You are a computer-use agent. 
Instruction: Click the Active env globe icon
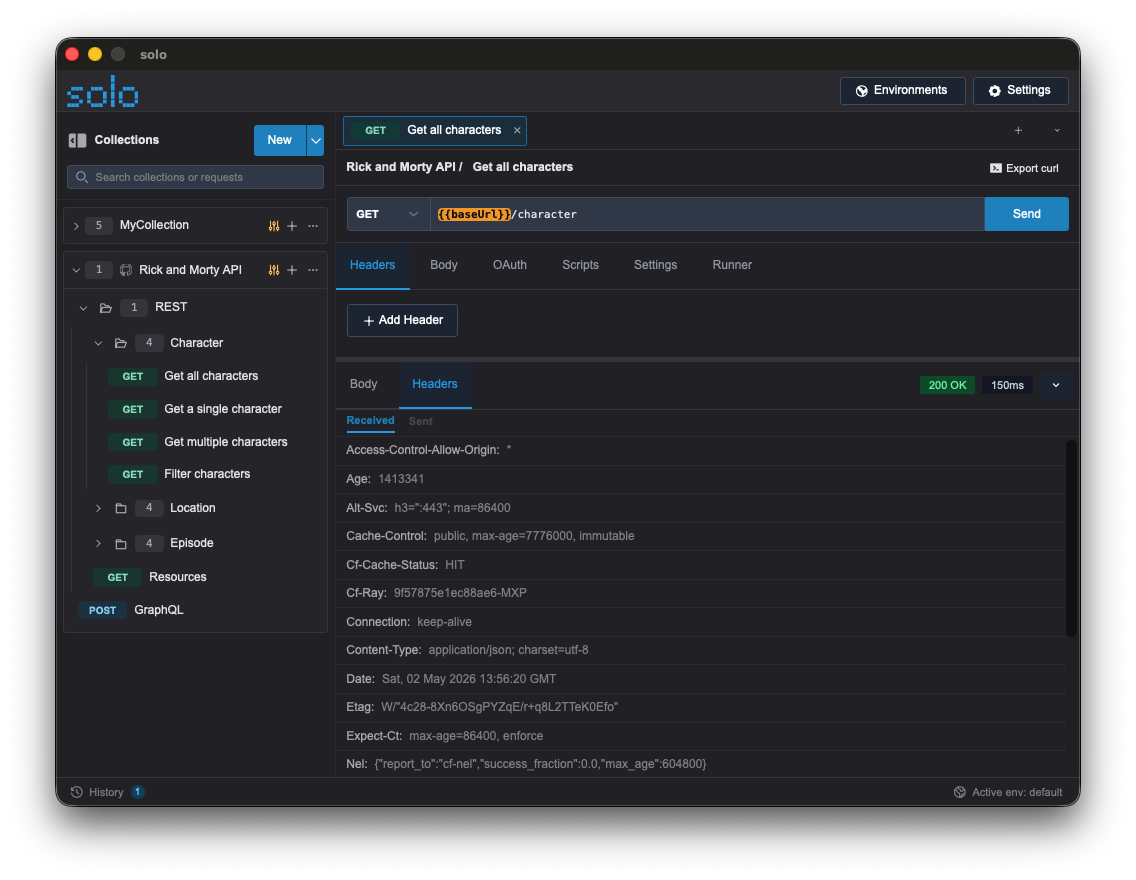pos(960,792)
